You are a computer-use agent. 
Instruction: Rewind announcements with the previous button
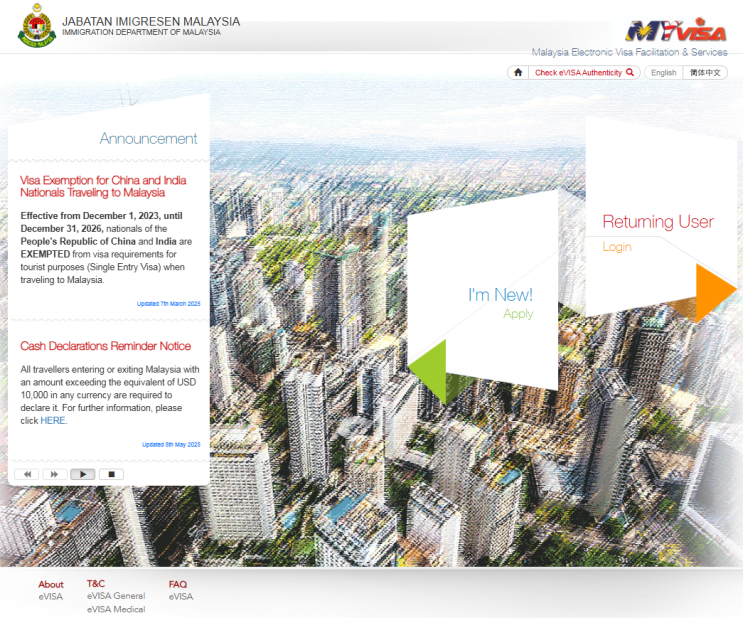(27, 474)
